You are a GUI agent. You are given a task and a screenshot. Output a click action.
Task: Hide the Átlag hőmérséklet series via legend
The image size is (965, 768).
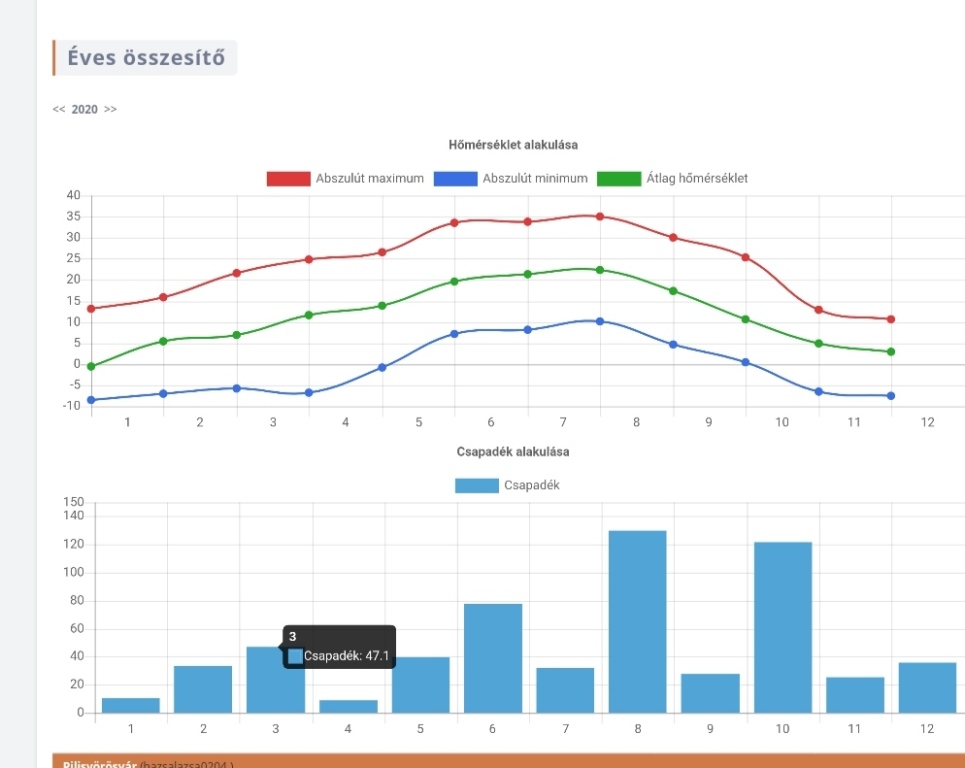coord(673,179)
